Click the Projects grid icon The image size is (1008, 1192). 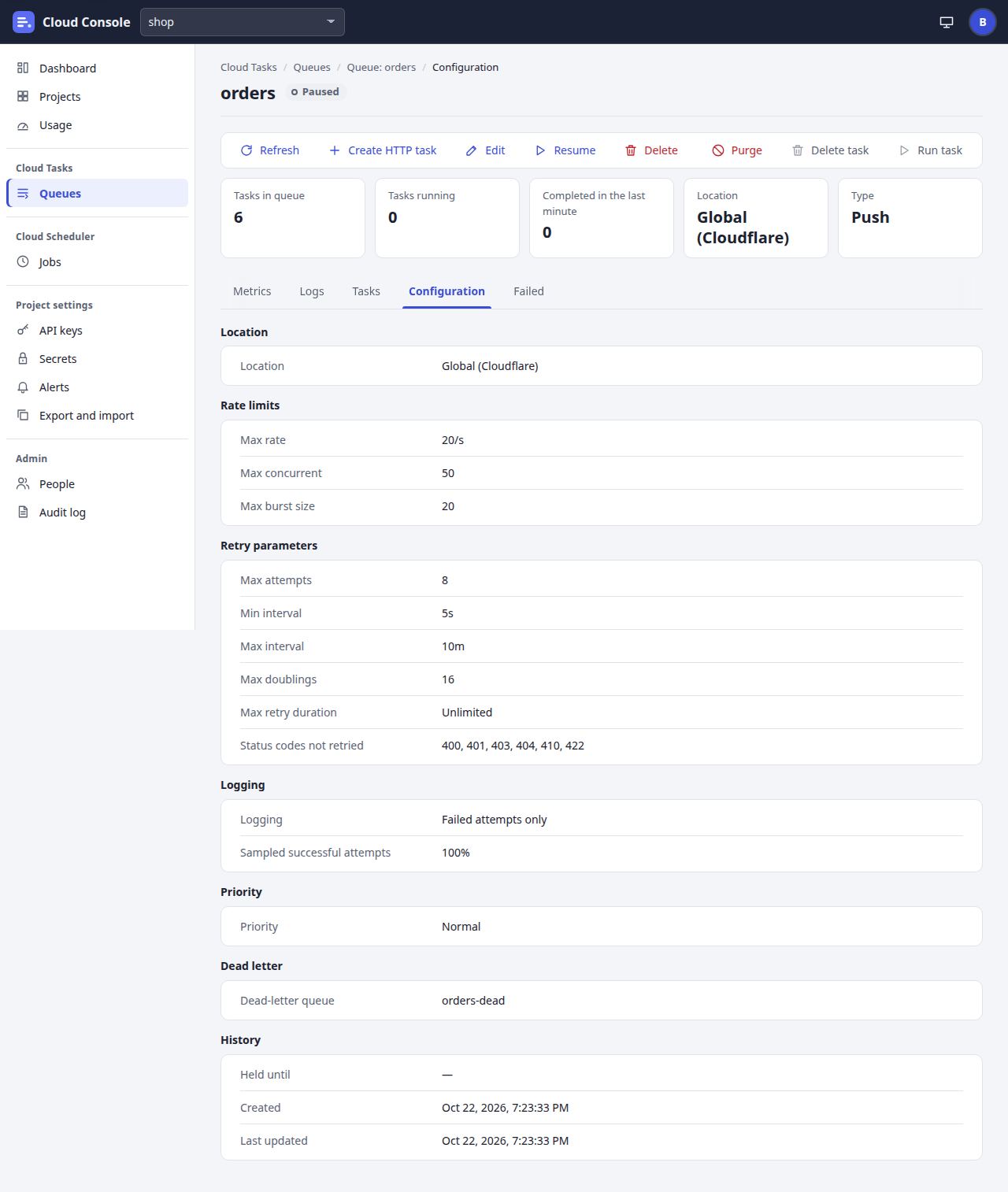pyautogui.click(x=23, y=97)
